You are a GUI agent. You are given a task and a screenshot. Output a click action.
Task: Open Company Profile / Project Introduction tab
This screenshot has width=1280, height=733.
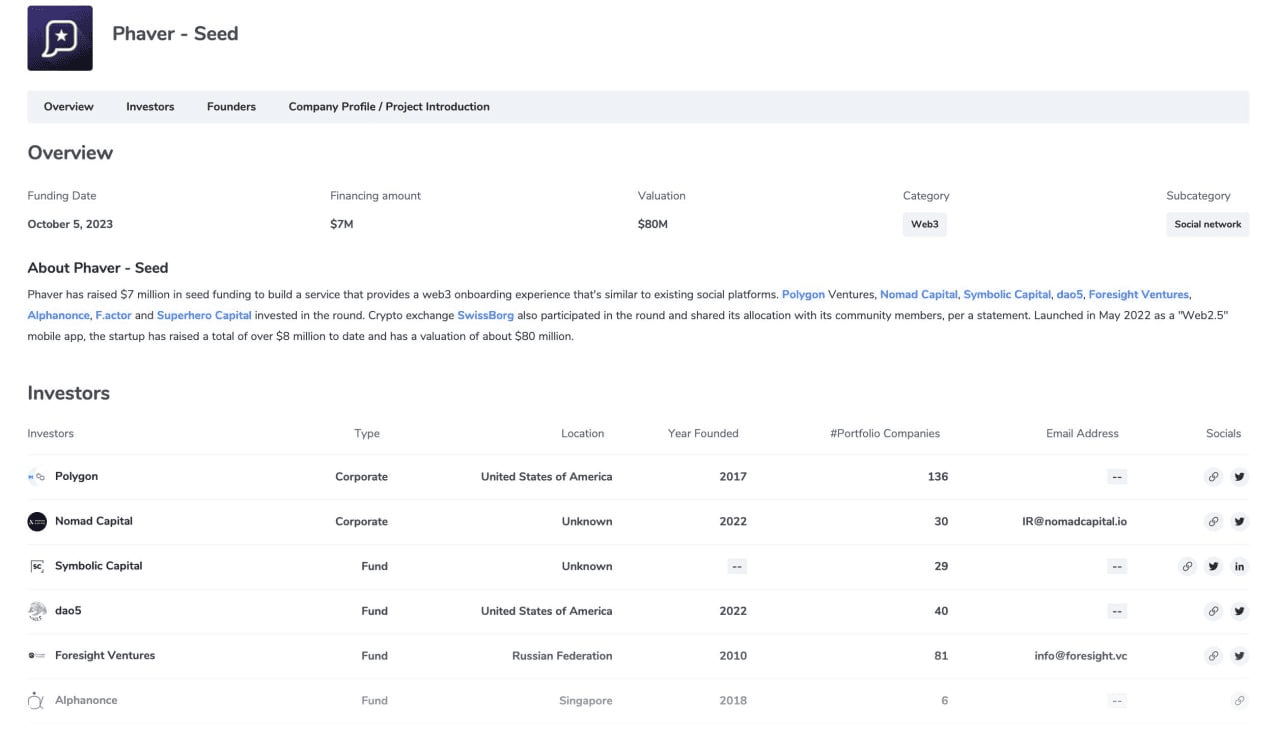(x=389, y=107)
